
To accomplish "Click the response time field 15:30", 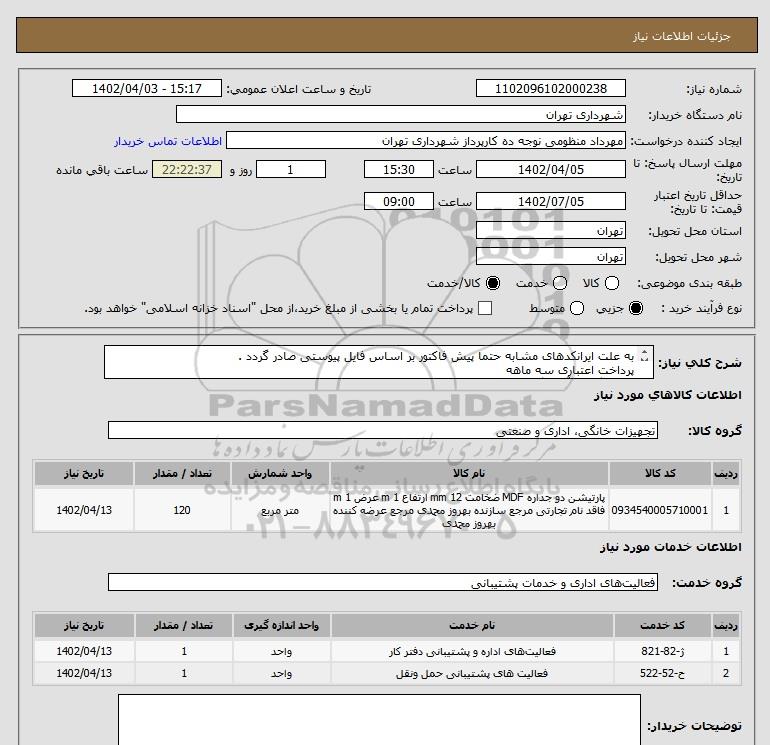I will pyautogui.click(x=399, y=169).
